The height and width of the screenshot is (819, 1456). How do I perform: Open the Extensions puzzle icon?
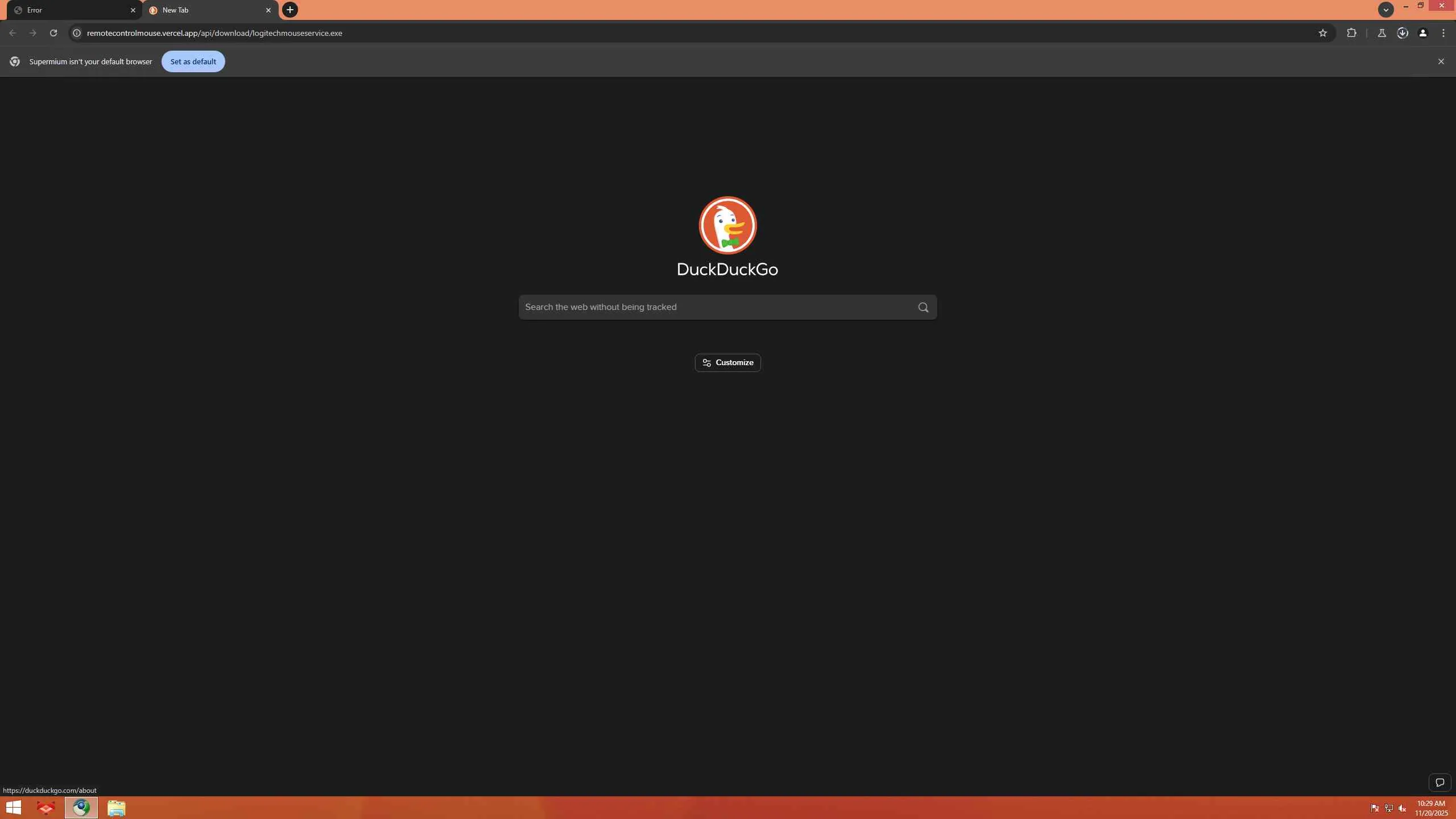tap(1352, 33)
